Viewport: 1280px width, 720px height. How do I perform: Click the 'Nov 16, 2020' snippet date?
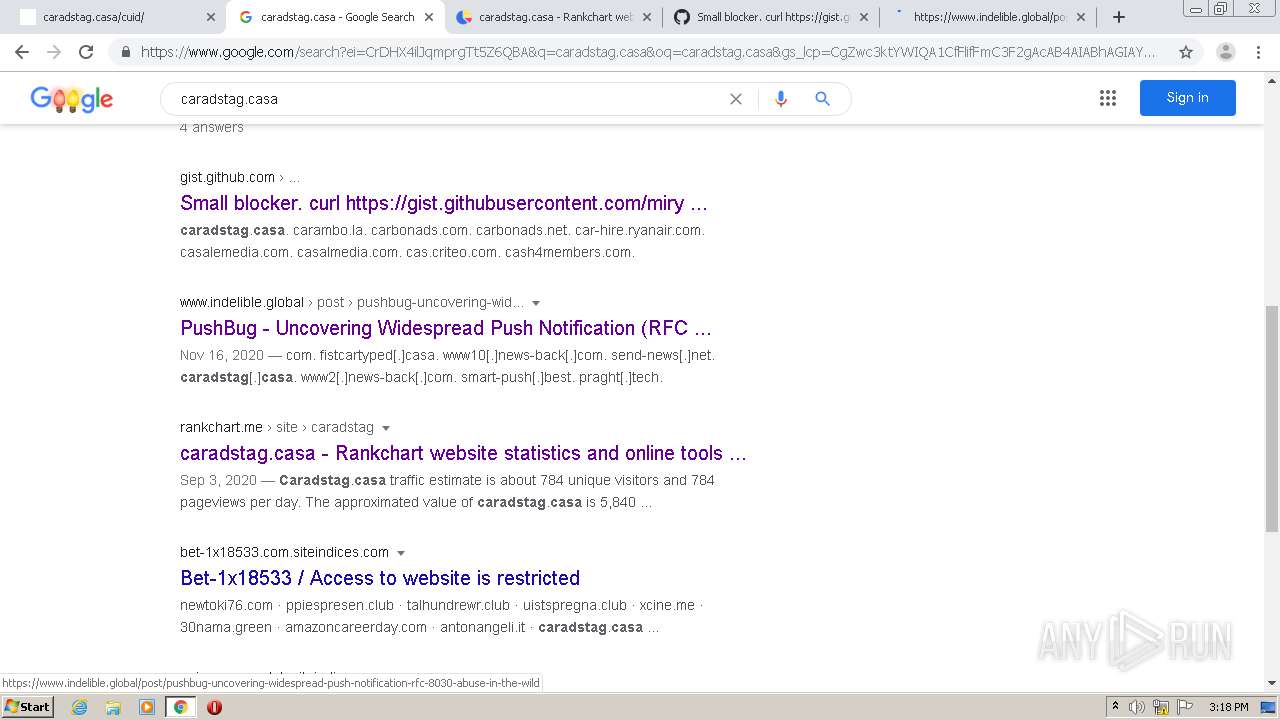222,355
